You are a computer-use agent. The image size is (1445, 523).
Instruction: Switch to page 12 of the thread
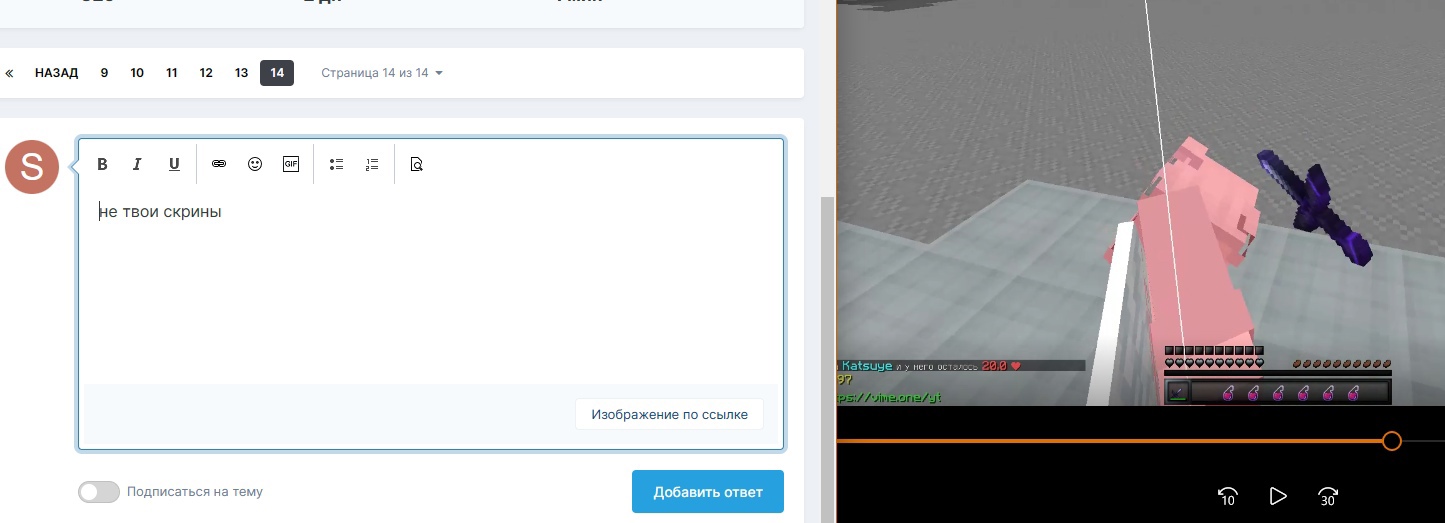[206, 73]
